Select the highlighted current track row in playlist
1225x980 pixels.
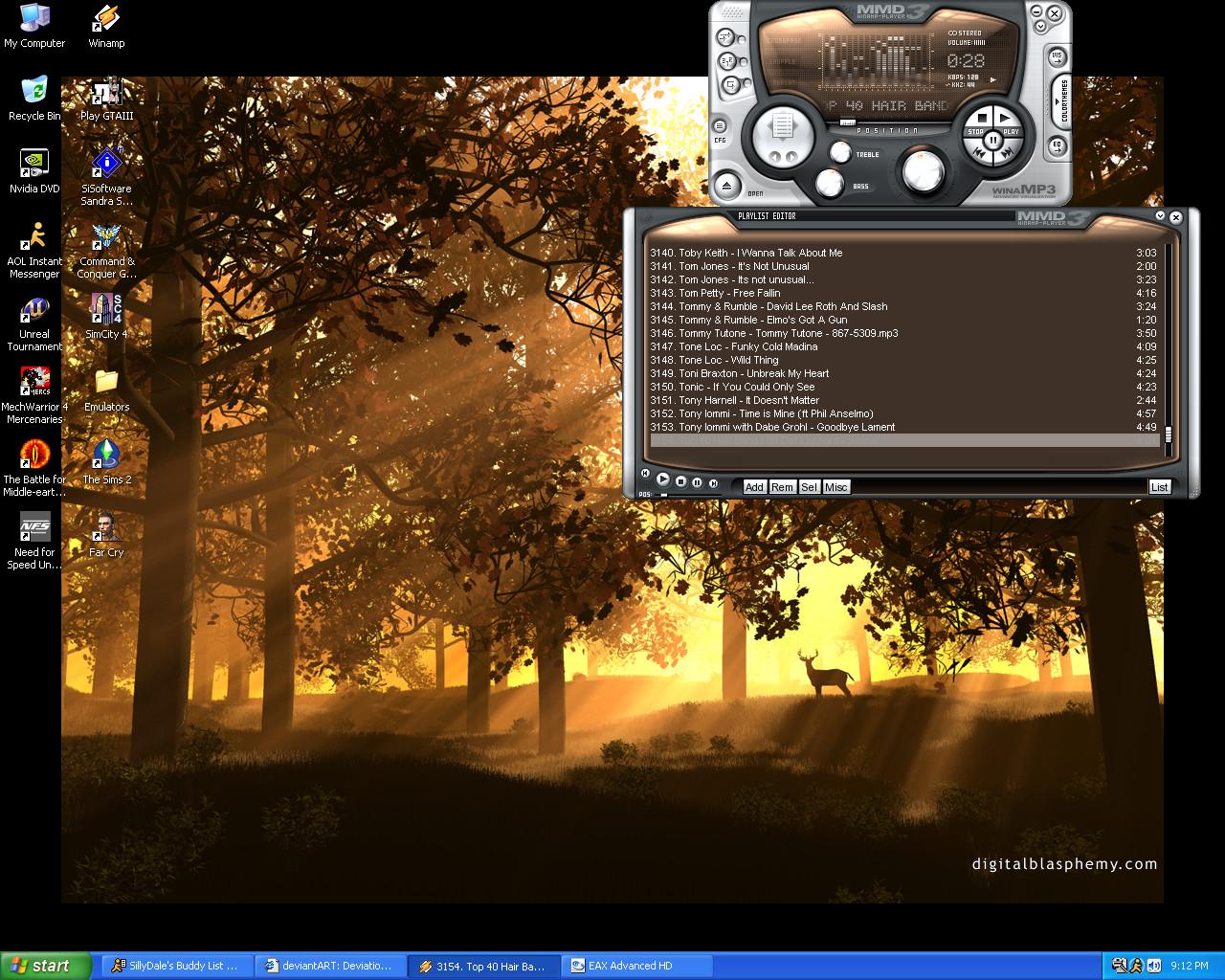(904, 440)
